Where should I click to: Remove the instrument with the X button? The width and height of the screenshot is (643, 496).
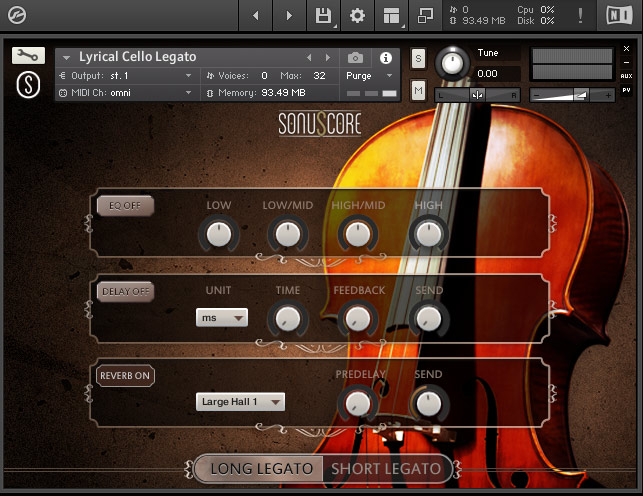(x=626, y=48)
